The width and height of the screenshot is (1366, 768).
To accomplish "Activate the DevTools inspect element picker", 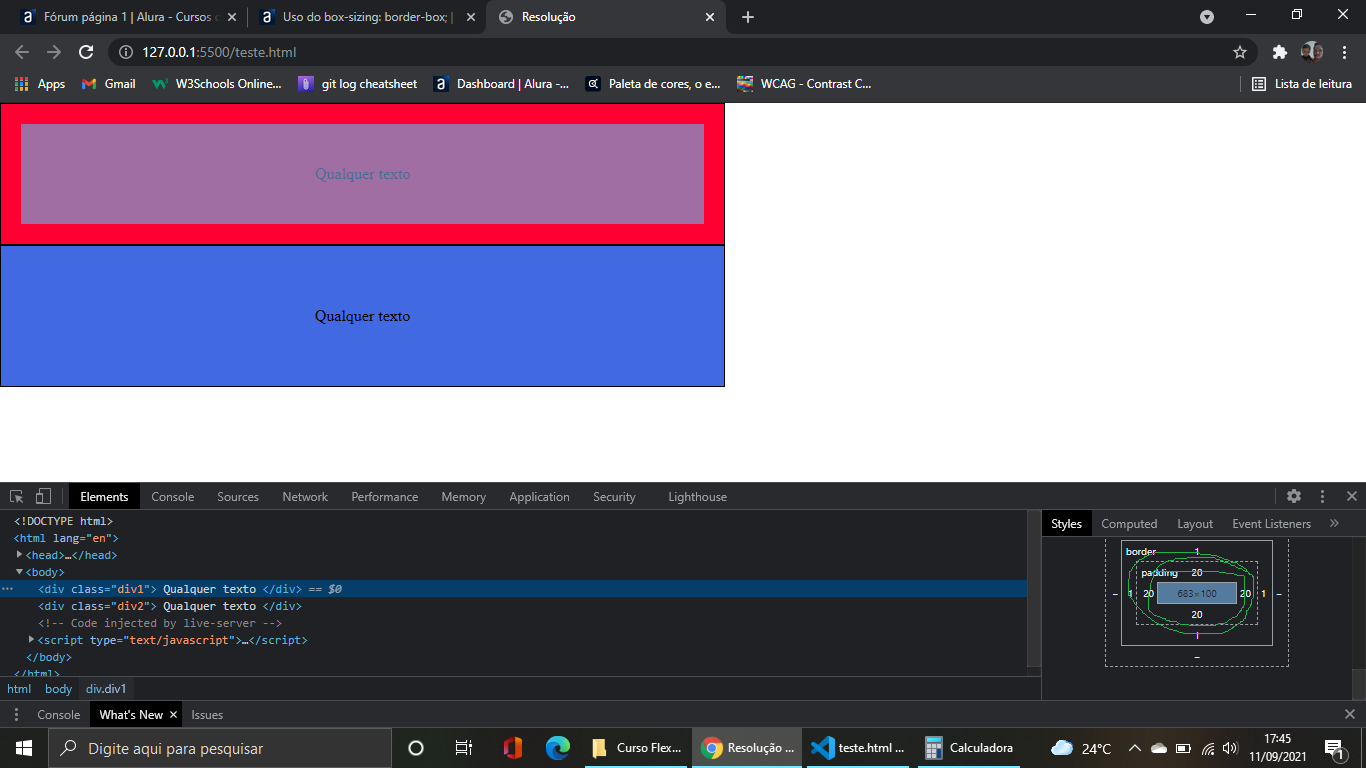I will pyautogui.click(x=17, y=497).
